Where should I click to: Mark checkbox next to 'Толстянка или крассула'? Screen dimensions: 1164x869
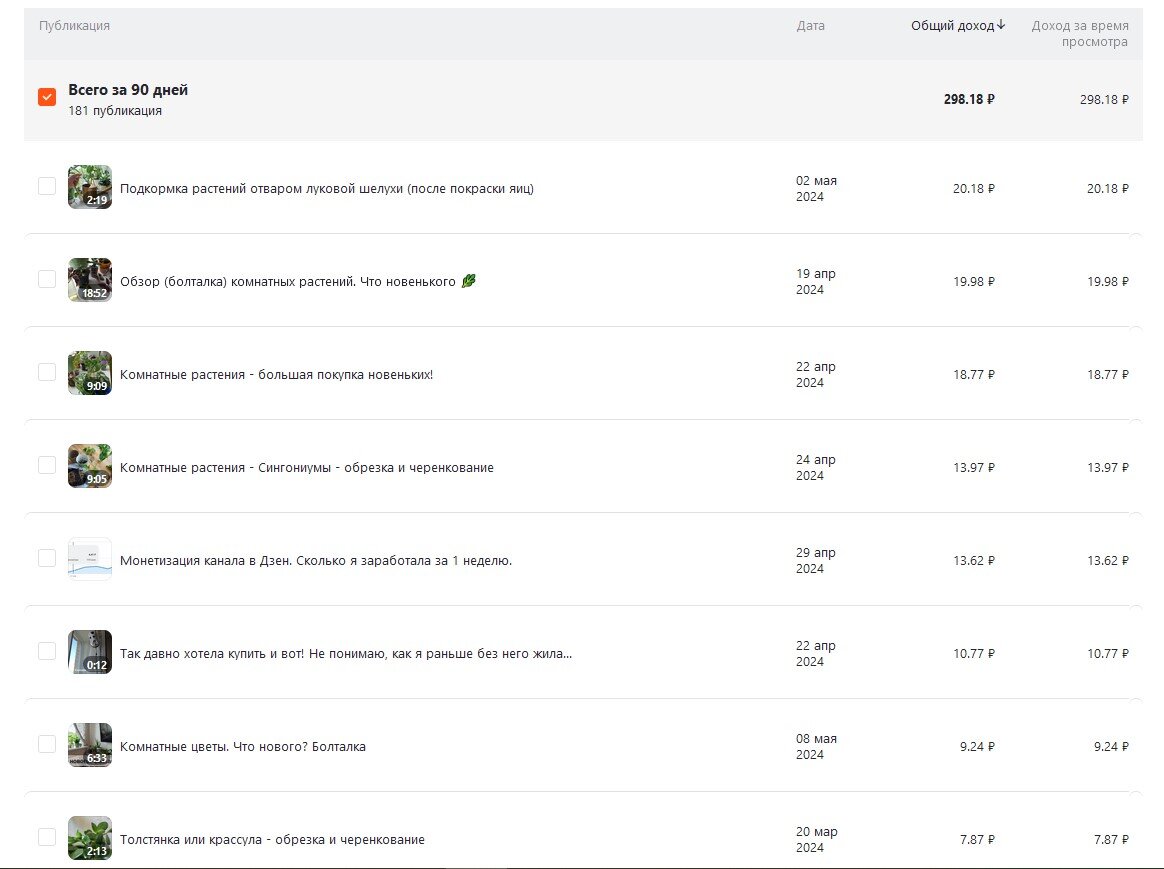click(47, 837)
